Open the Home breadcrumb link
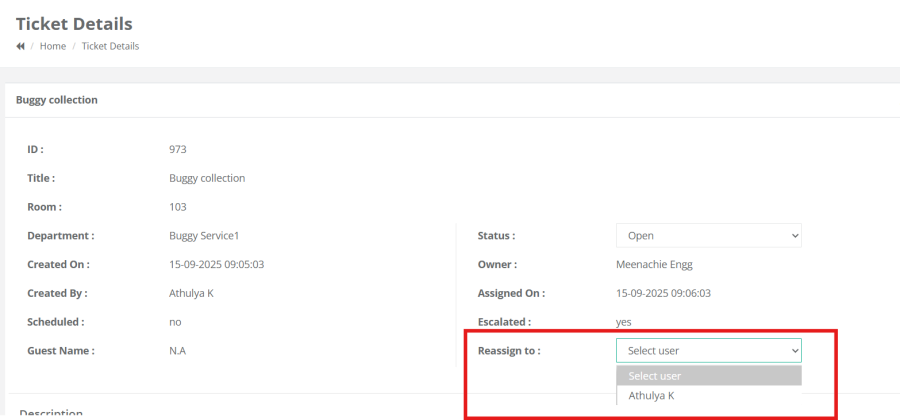This screenshot has height=420, width=900. tap(53, 46)
